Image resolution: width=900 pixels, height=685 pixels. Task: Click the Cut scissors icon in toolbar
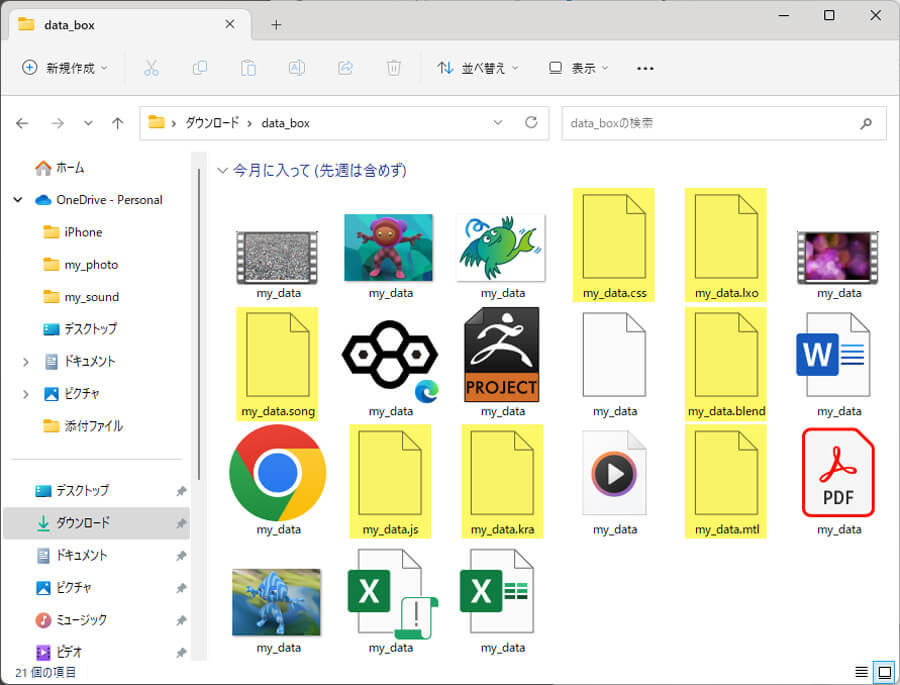click(x=151, y=68)
